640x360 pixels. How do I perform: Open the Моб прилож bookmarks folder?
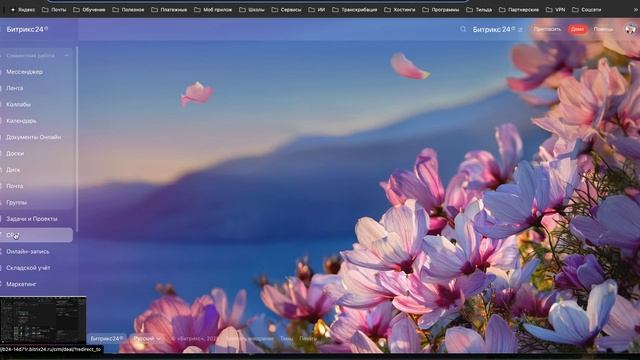(x=213, y=9)
